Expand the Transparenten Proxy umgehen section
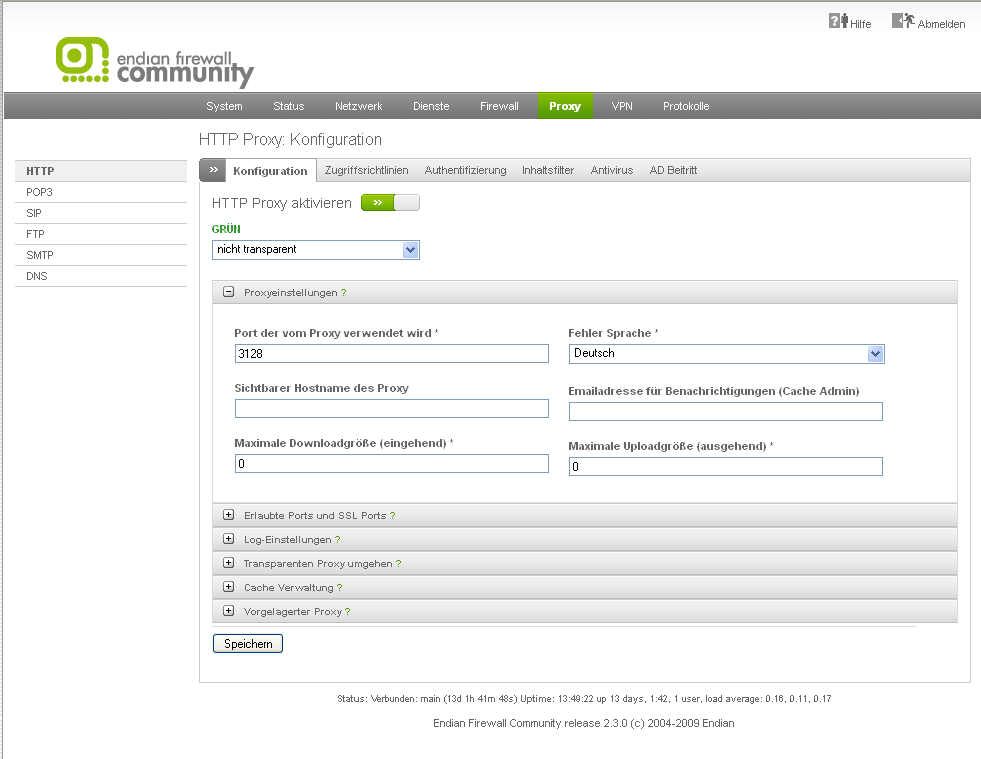 (x=228, y=564)
